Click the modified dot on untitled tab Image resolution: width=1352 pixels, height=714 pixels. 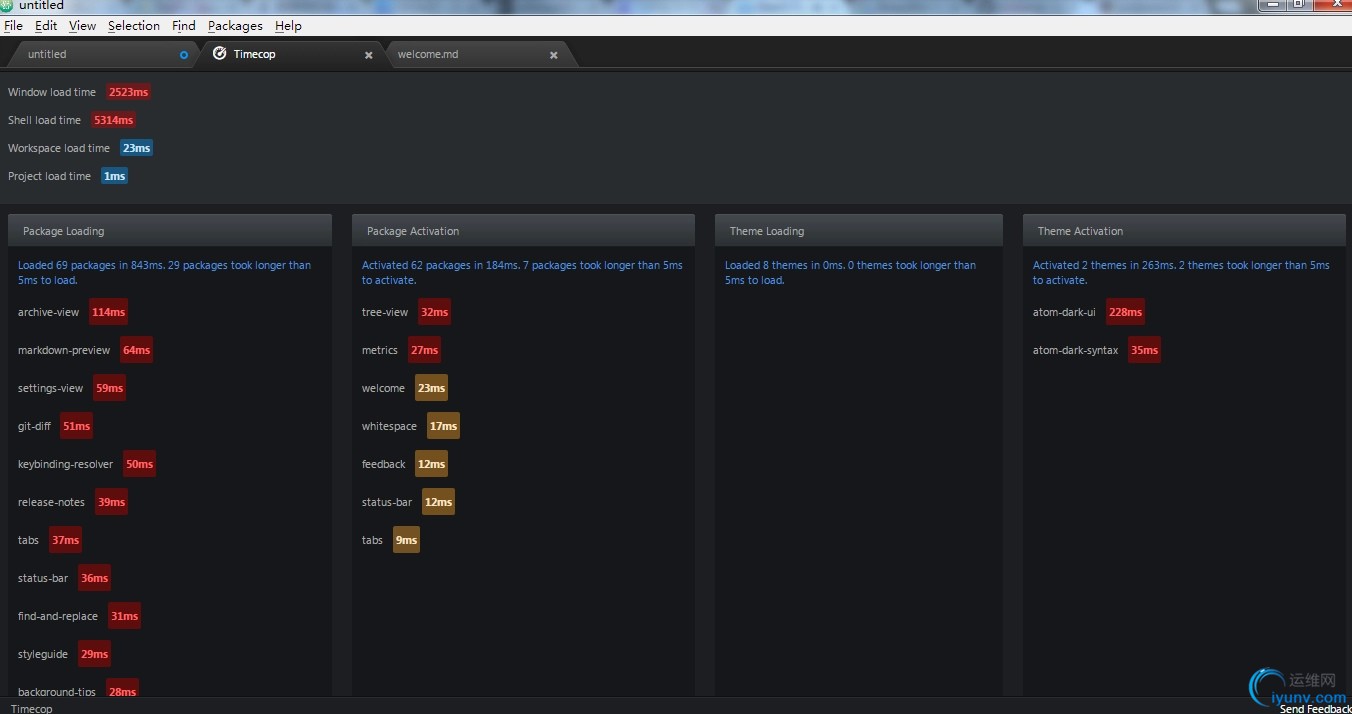coord(183,55)
